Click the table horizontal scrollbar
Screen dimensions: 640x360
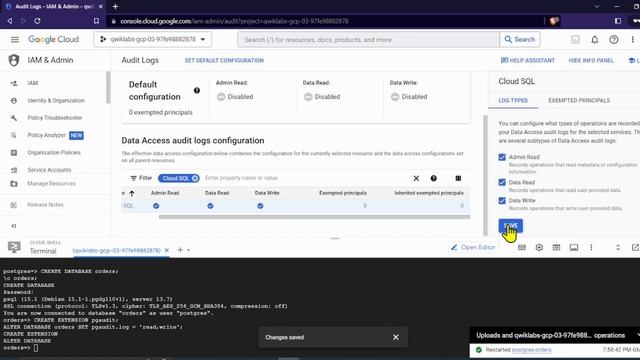point(314,217)
